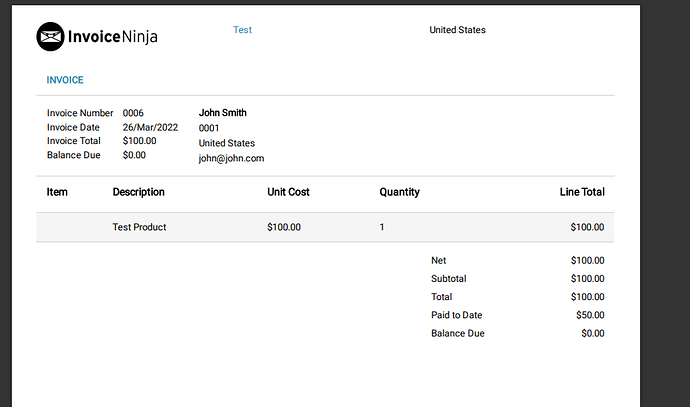Click the United States company address text
The image size is (690, 407).
click(457, 30)
